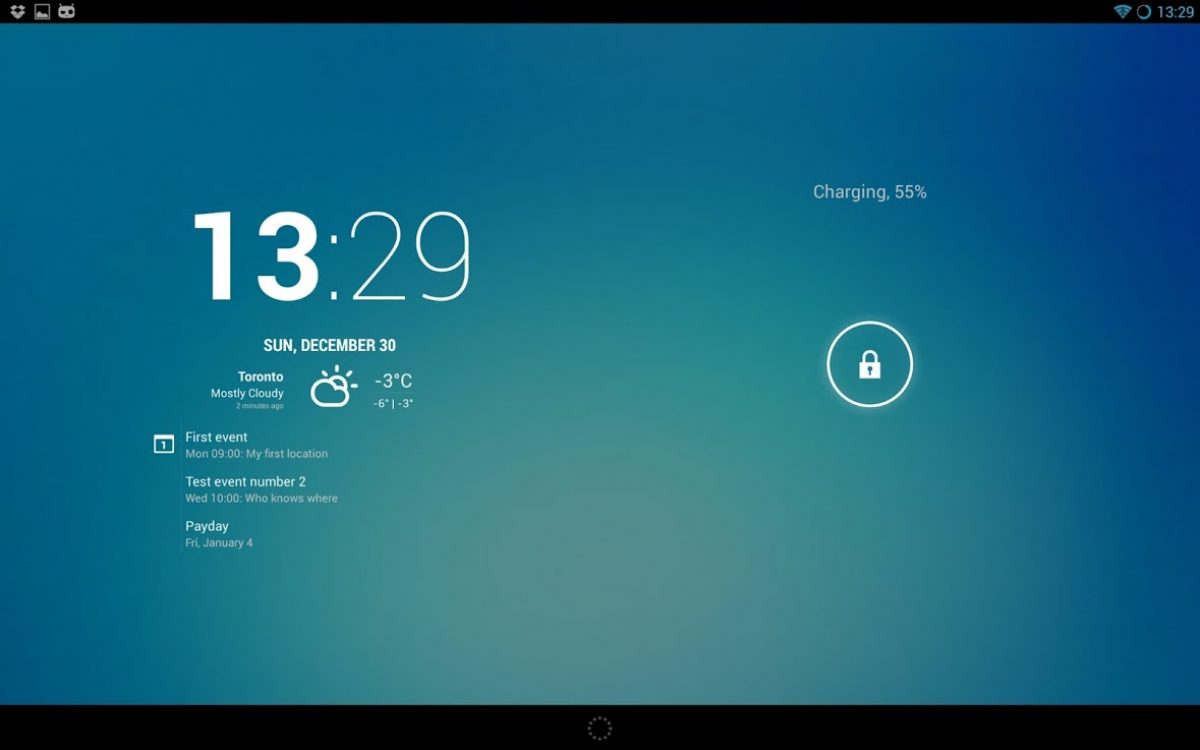This screenshot has width=1200, height=750.
Task: Tap the -3°C current temperature
Action: tap(393, 381)
